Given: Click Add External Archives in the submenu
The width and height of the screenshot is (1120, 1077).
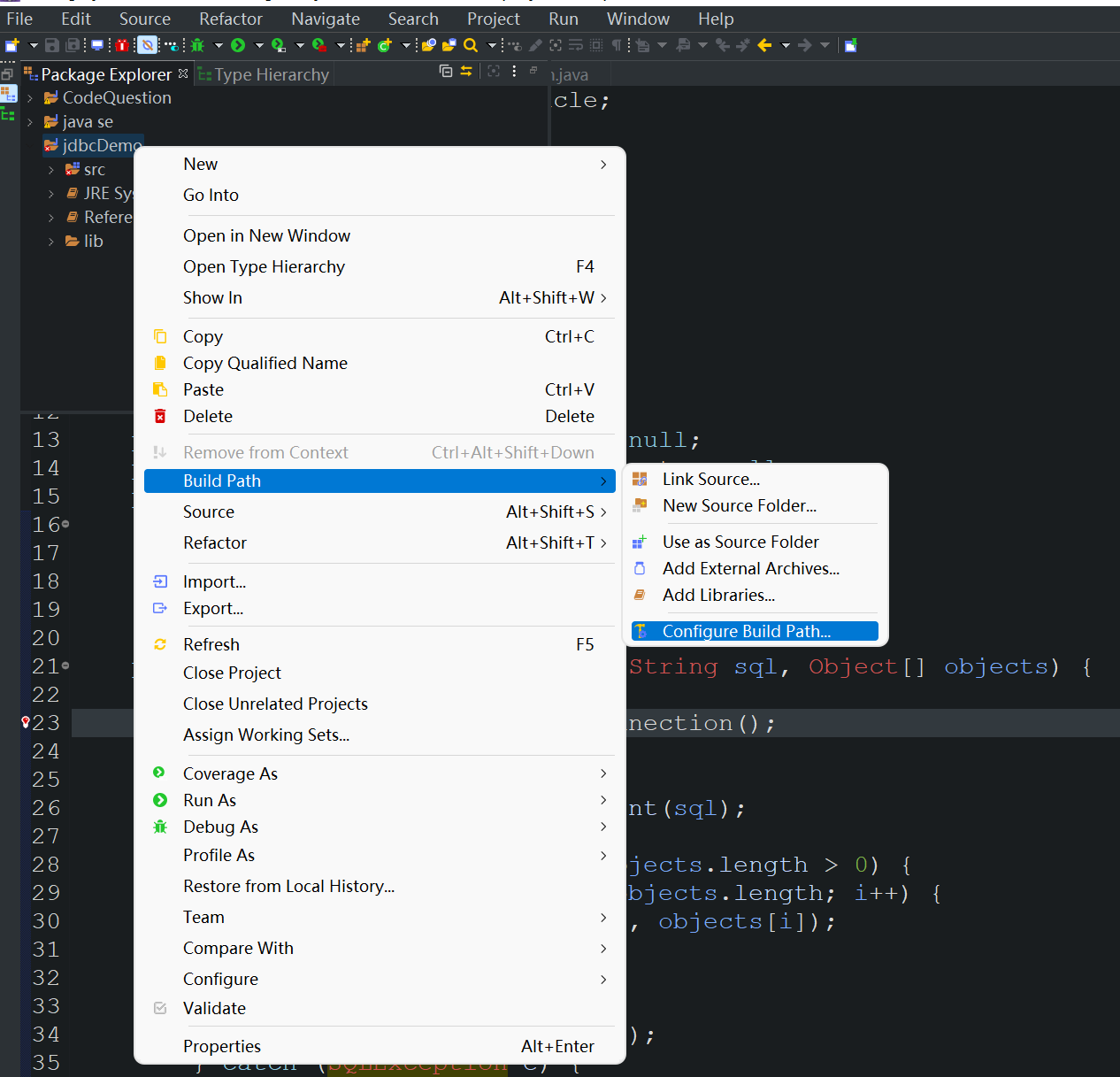Looking at the screenshot, I should (752, 568).
